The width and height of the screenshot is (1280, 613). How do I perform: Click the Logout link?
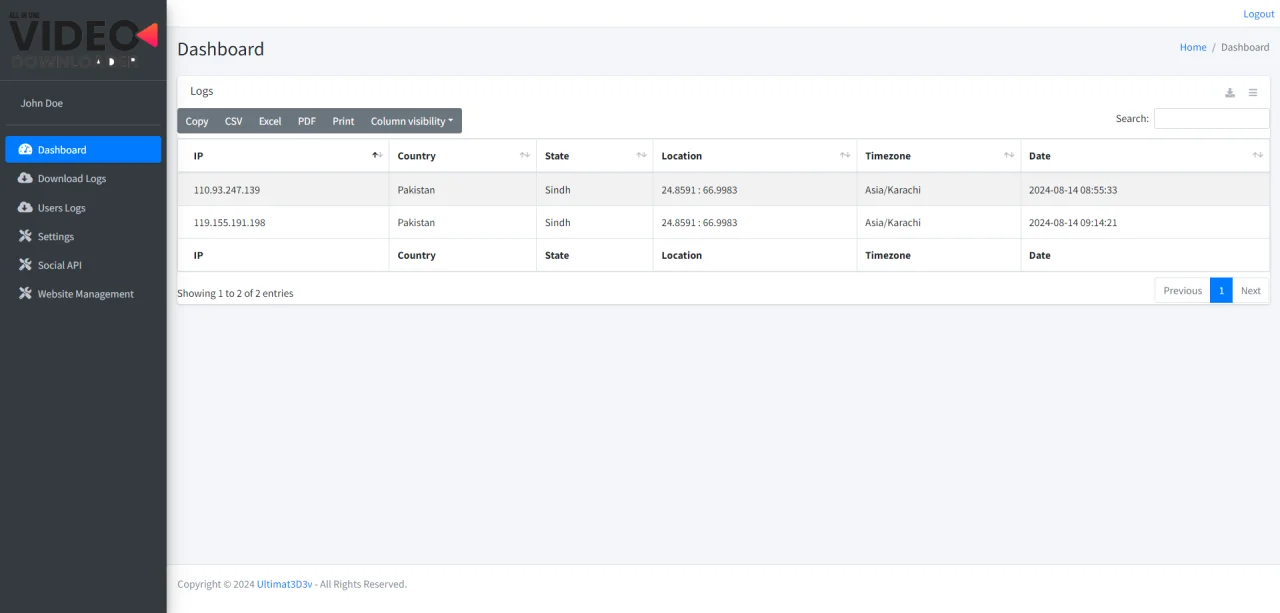(x=1259, y=14)
